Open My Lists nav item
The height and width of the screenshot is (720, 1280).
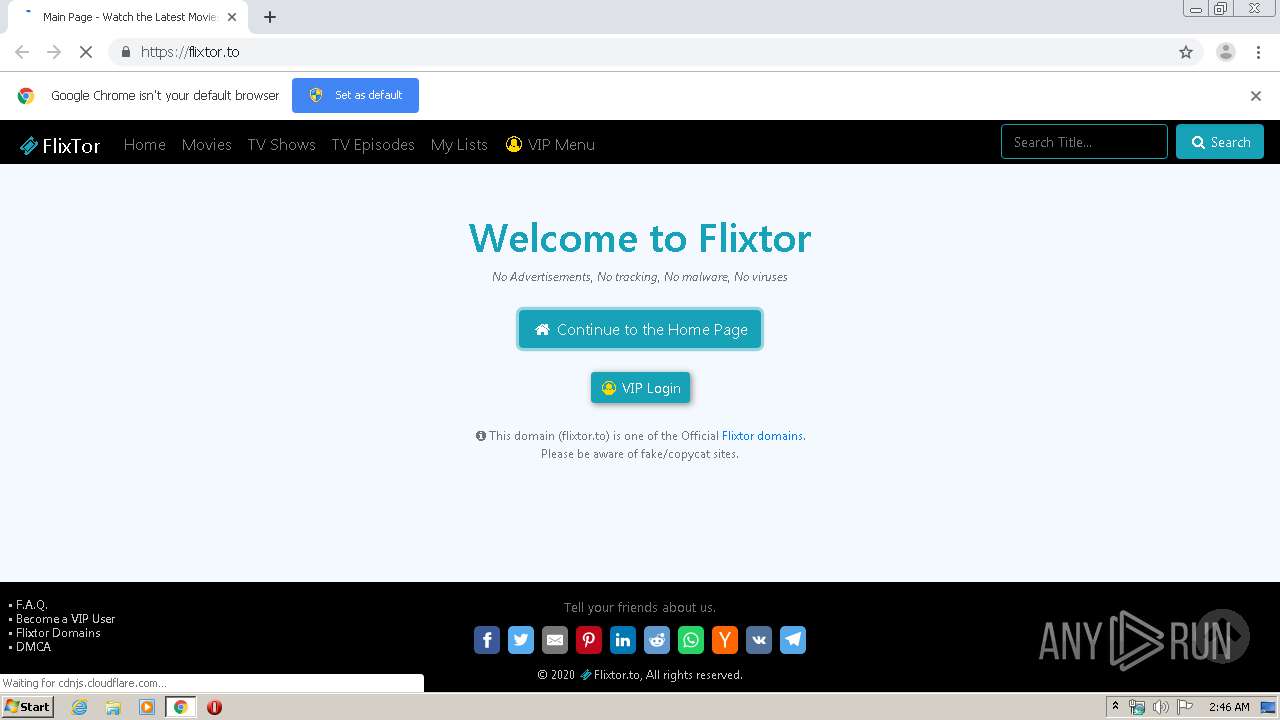coord(459,145)
